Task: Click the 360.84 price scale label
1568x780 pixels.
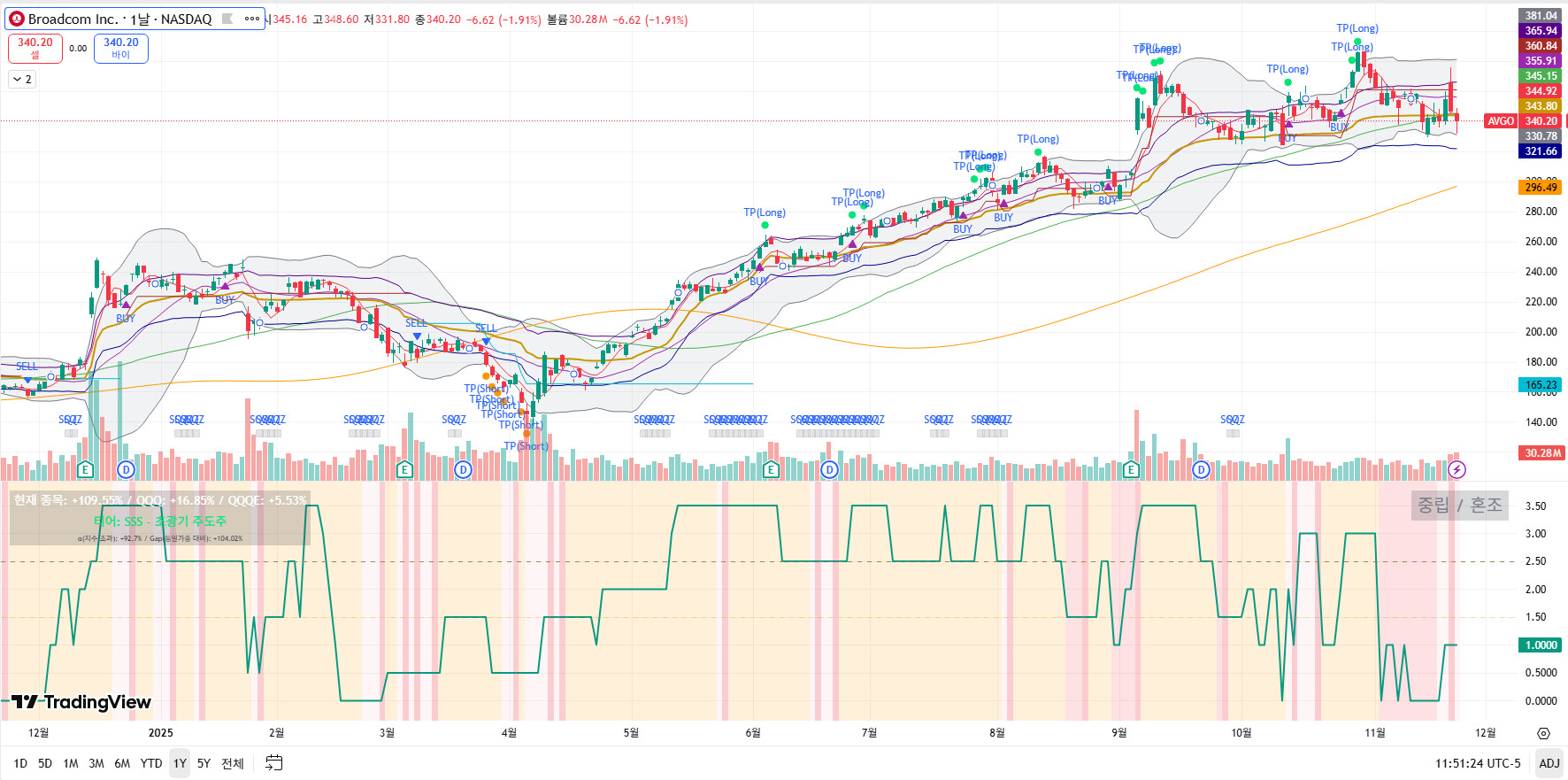Action: click(1541, 46)
